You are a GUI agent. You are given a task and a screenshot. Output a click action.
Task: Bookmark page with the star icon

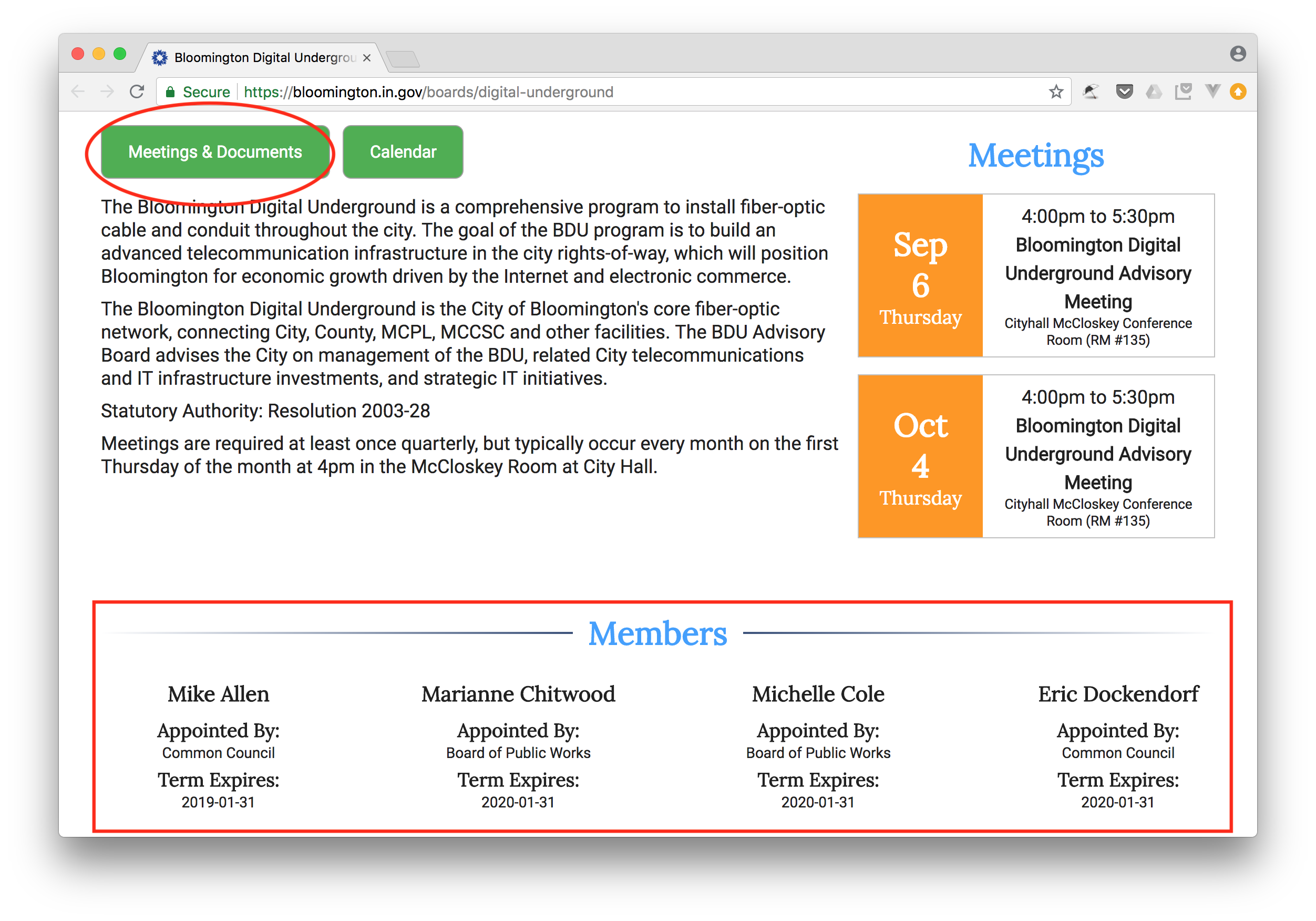[1056, 92]
